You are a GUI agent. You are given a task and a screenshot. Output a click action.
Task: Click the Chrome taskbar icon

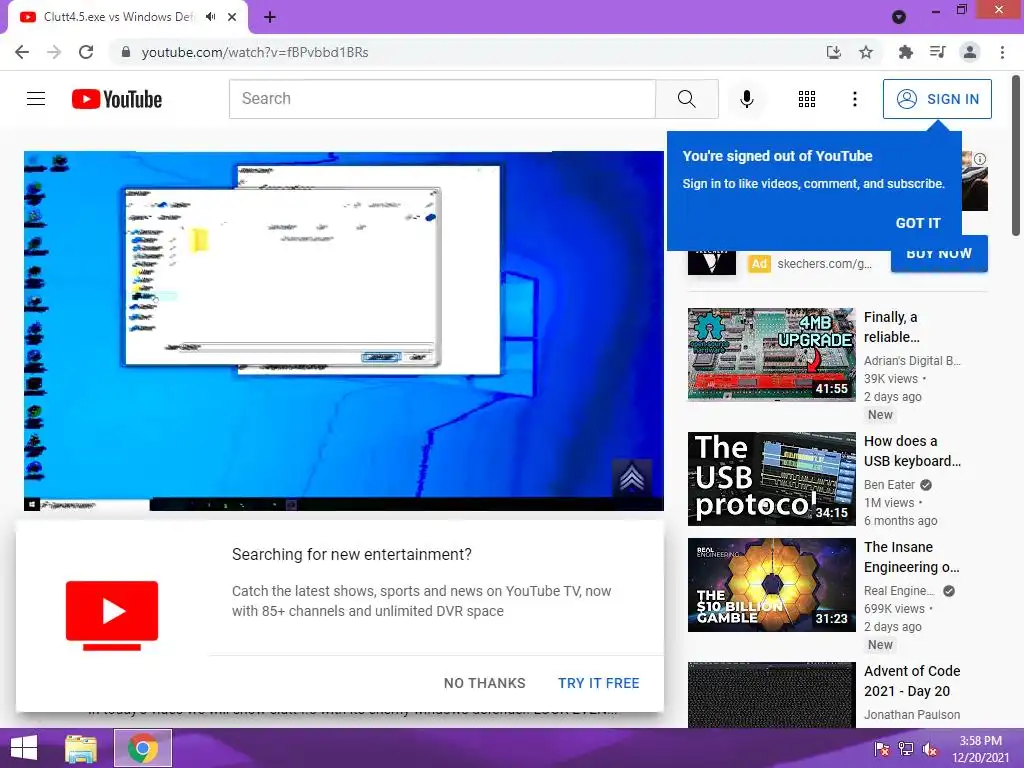[143, 748]
